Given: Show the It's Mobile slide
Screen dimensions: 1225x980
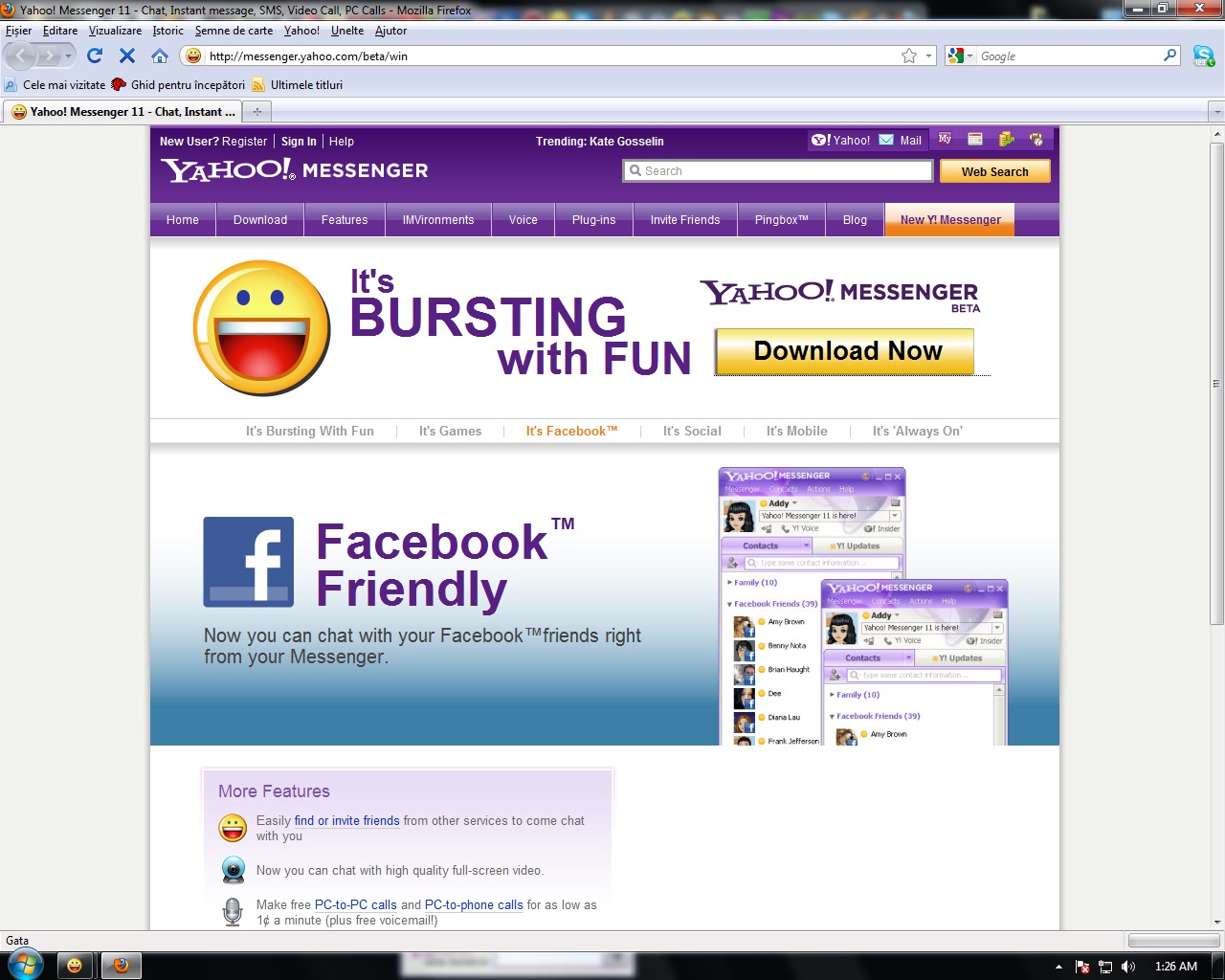Looking at the screenshot, I should [796, 432].
